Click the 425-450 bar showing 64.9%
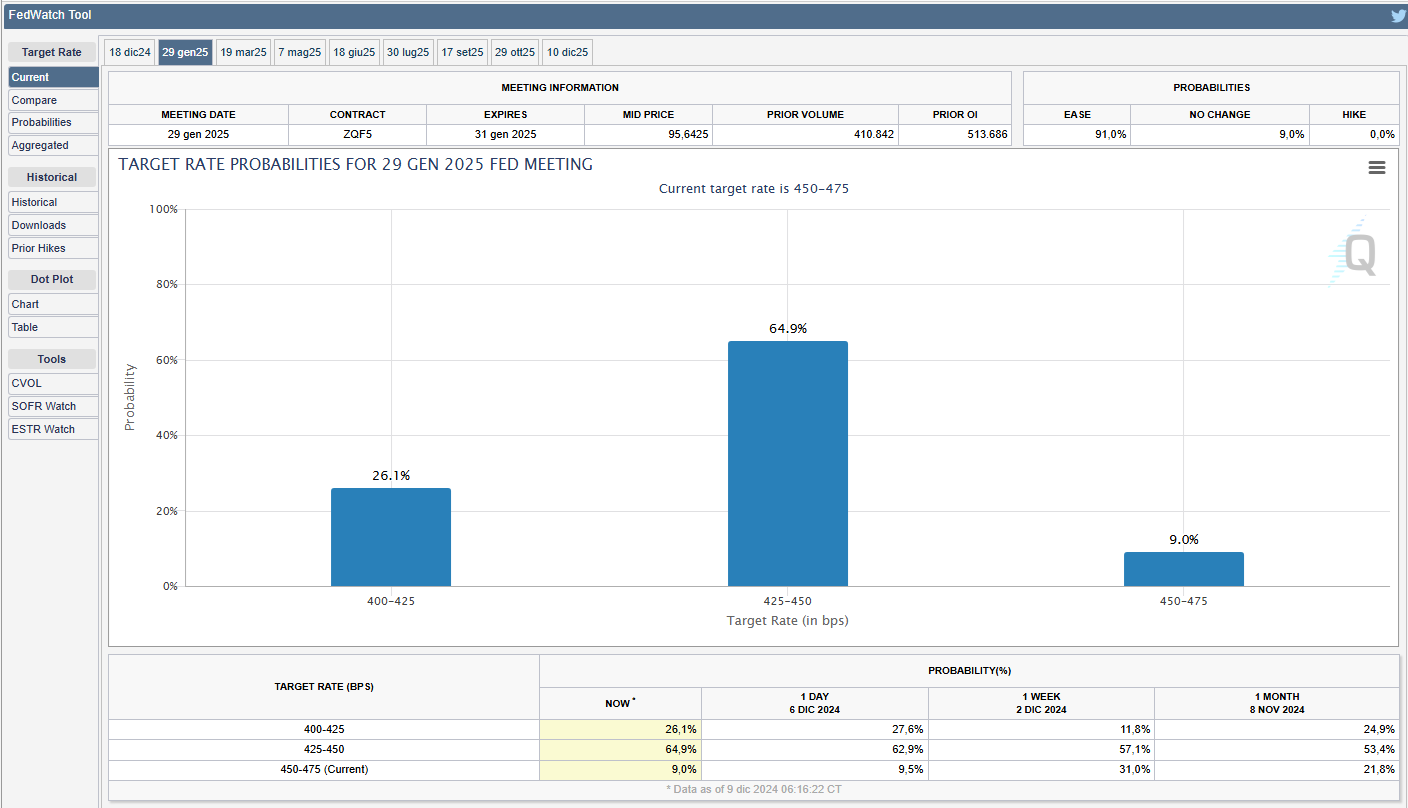This screenshot has width=1408, height=808. 788,464
